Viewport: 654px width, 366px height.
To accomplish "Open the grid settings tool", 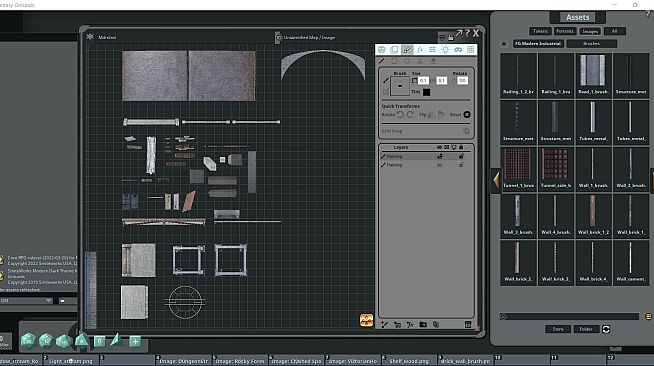I will [470, 50].
